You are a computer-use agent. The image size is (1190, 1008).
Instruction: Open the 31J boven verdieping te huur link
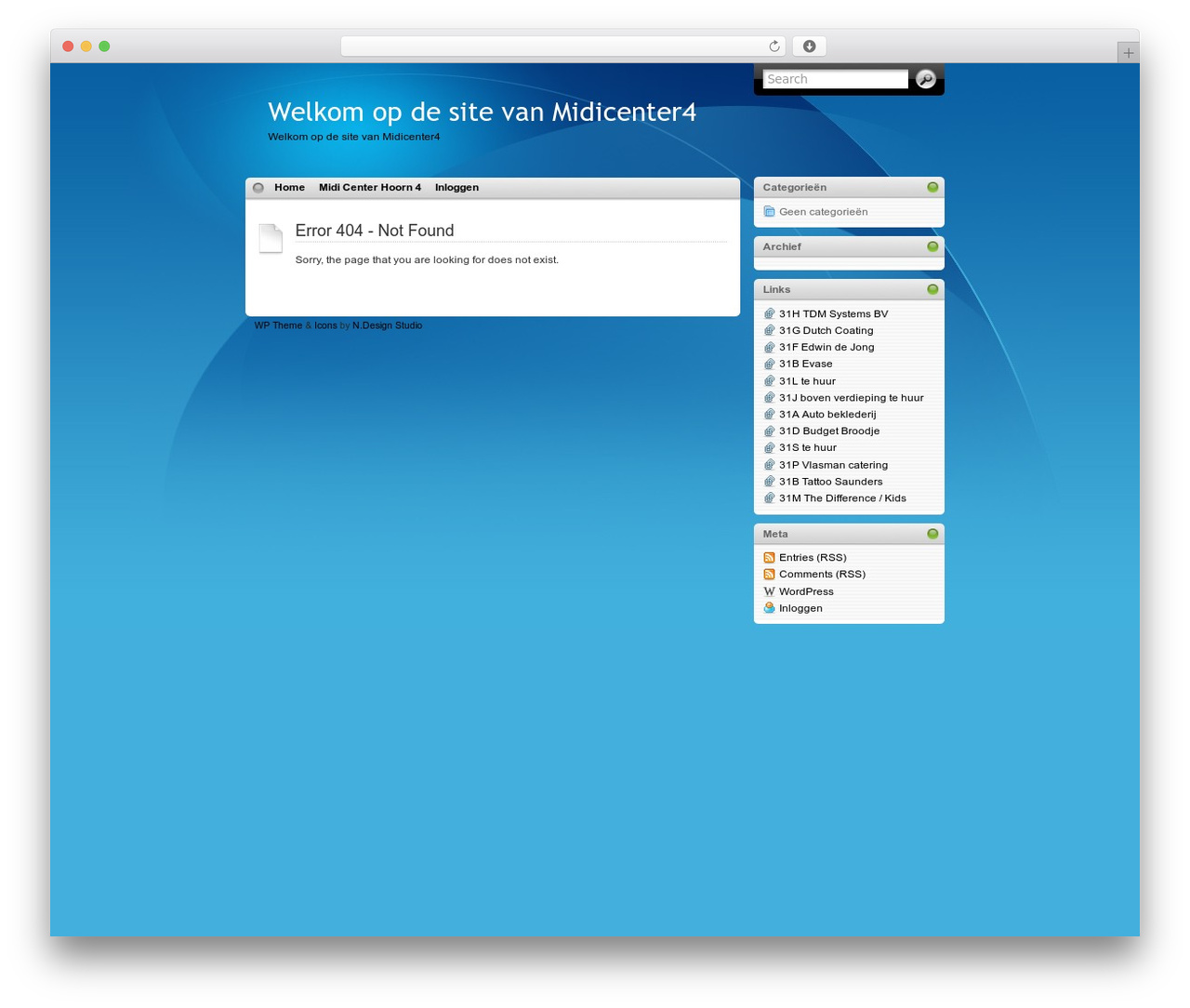(852, 398)
